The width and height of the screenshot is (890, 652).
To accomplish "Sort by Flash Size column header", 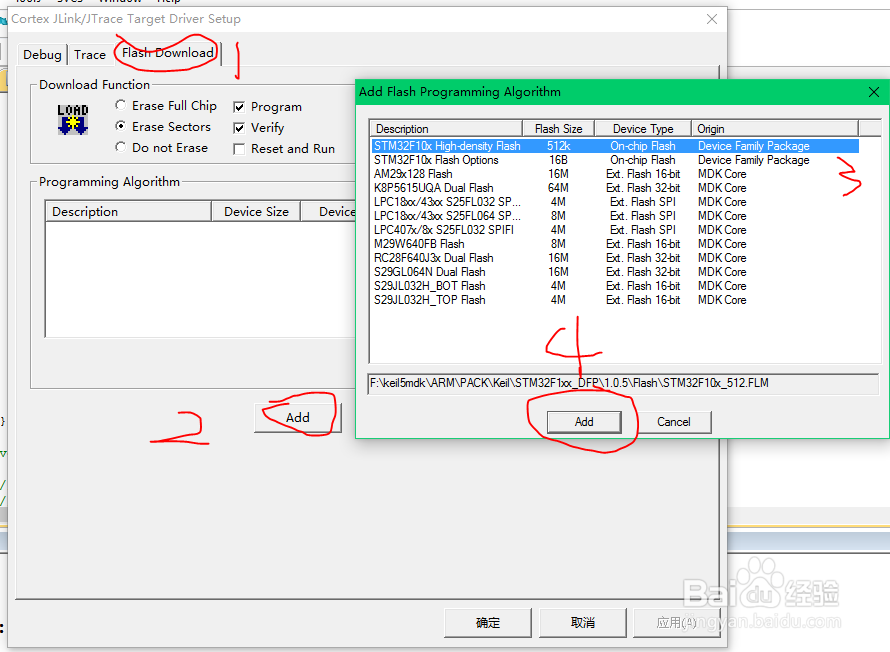I will 559,129.
